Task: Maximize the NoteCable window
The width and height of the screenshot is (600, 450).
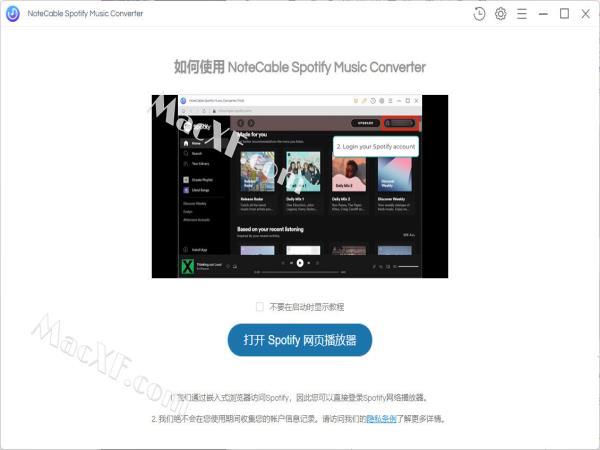Action: [x=564, y=14]
